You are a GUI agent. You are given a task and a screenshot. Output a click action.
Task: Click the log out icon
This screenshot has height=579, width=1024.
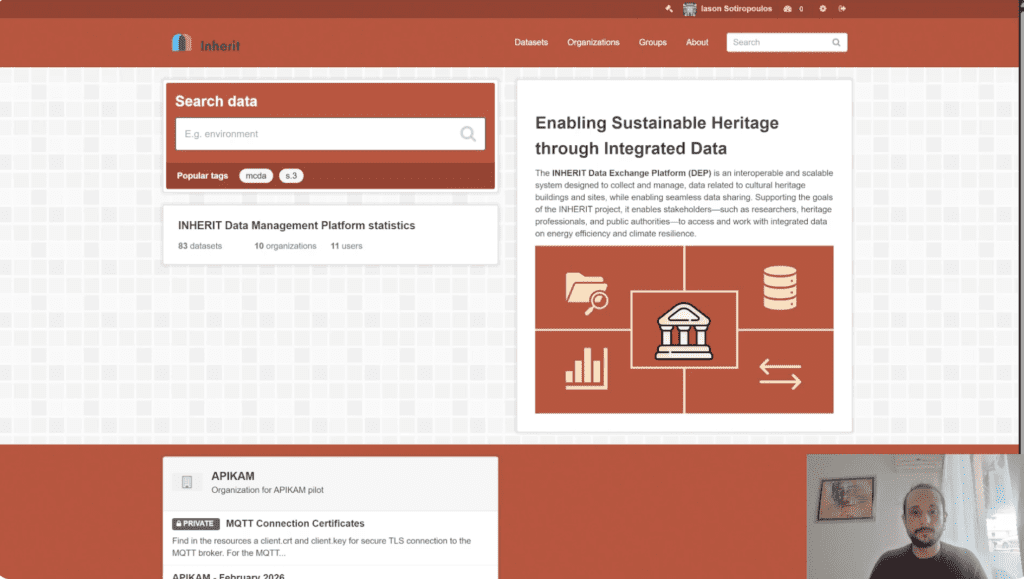coord(842,8)
